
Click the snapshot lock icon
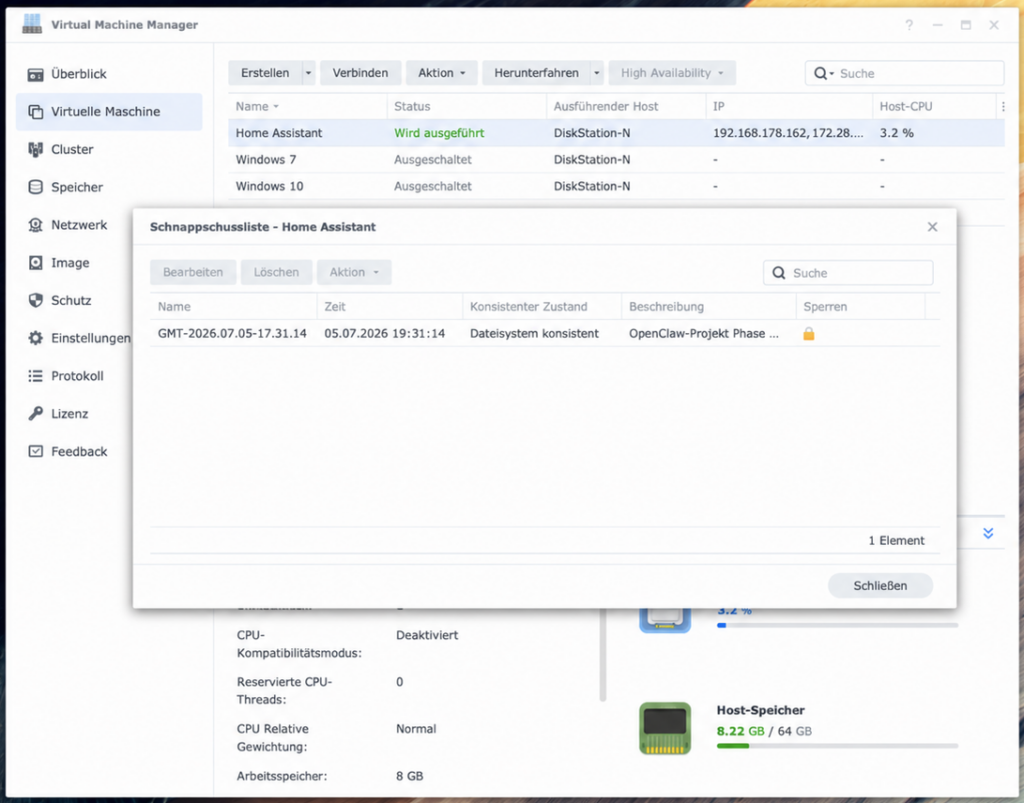808,334
